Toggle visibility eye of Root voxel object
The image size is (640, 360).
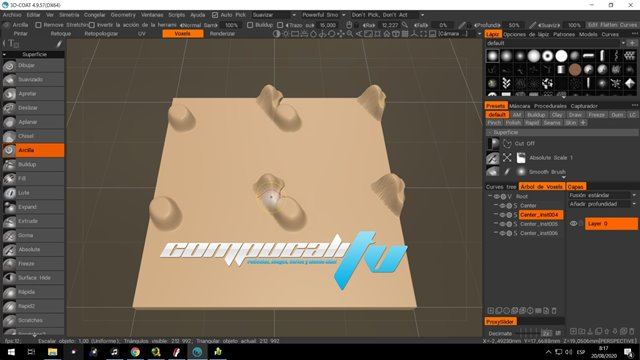(497, 197)
